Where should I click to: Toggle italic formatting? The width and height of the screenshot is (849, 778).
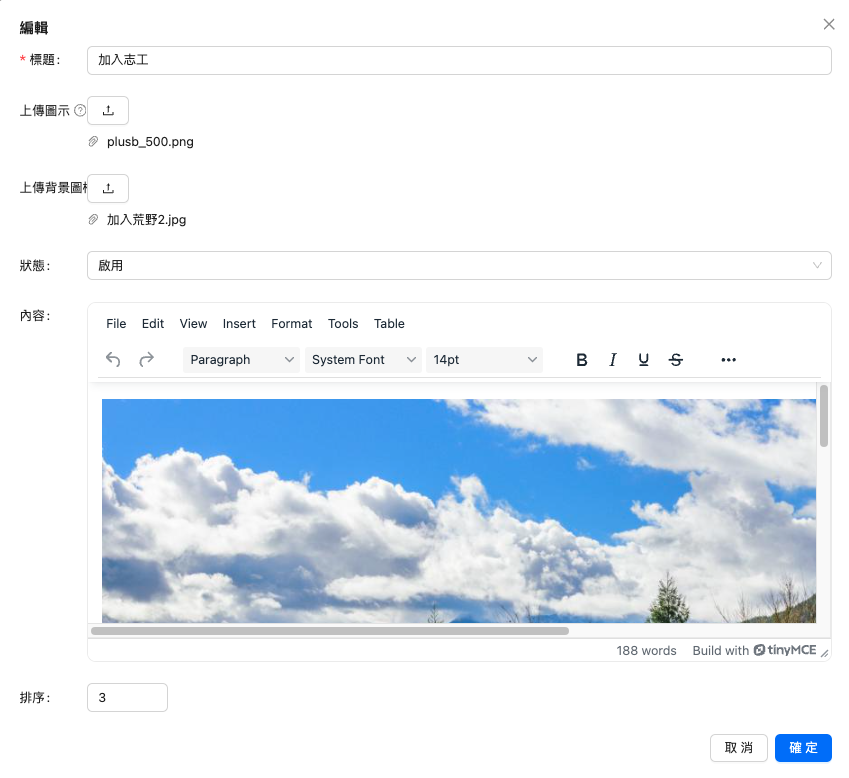pos(613,360)
